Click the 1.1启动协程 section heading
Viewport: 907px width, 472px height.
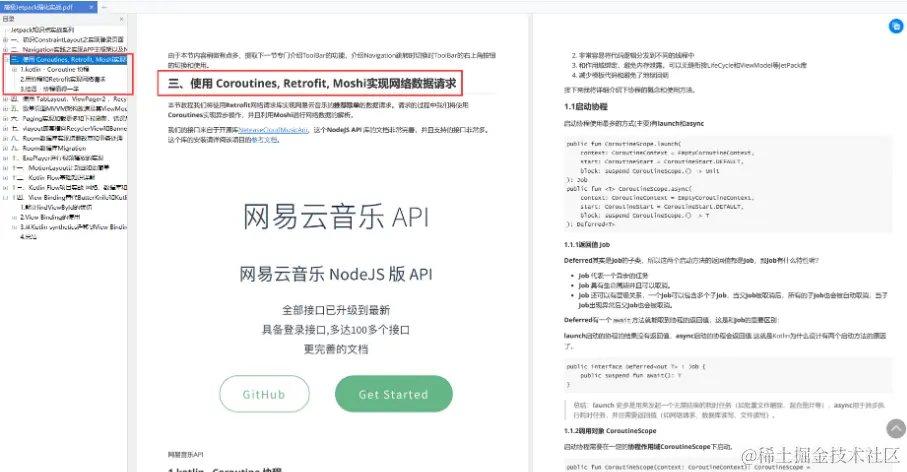pos(586,106)
